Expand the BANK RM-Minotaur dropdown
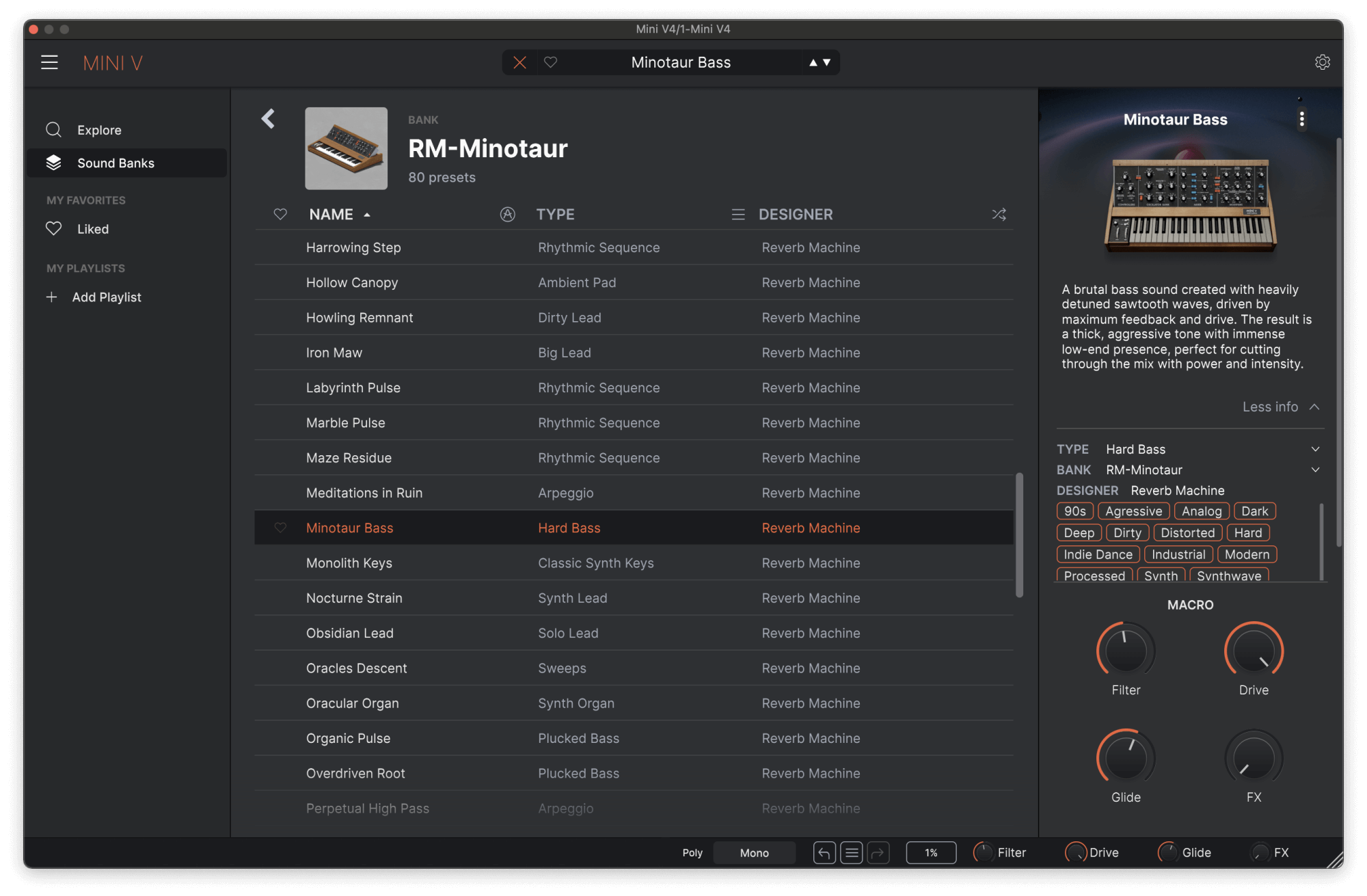The width and height of the screenshot is (1367, 896). (x=1315, y=470)
